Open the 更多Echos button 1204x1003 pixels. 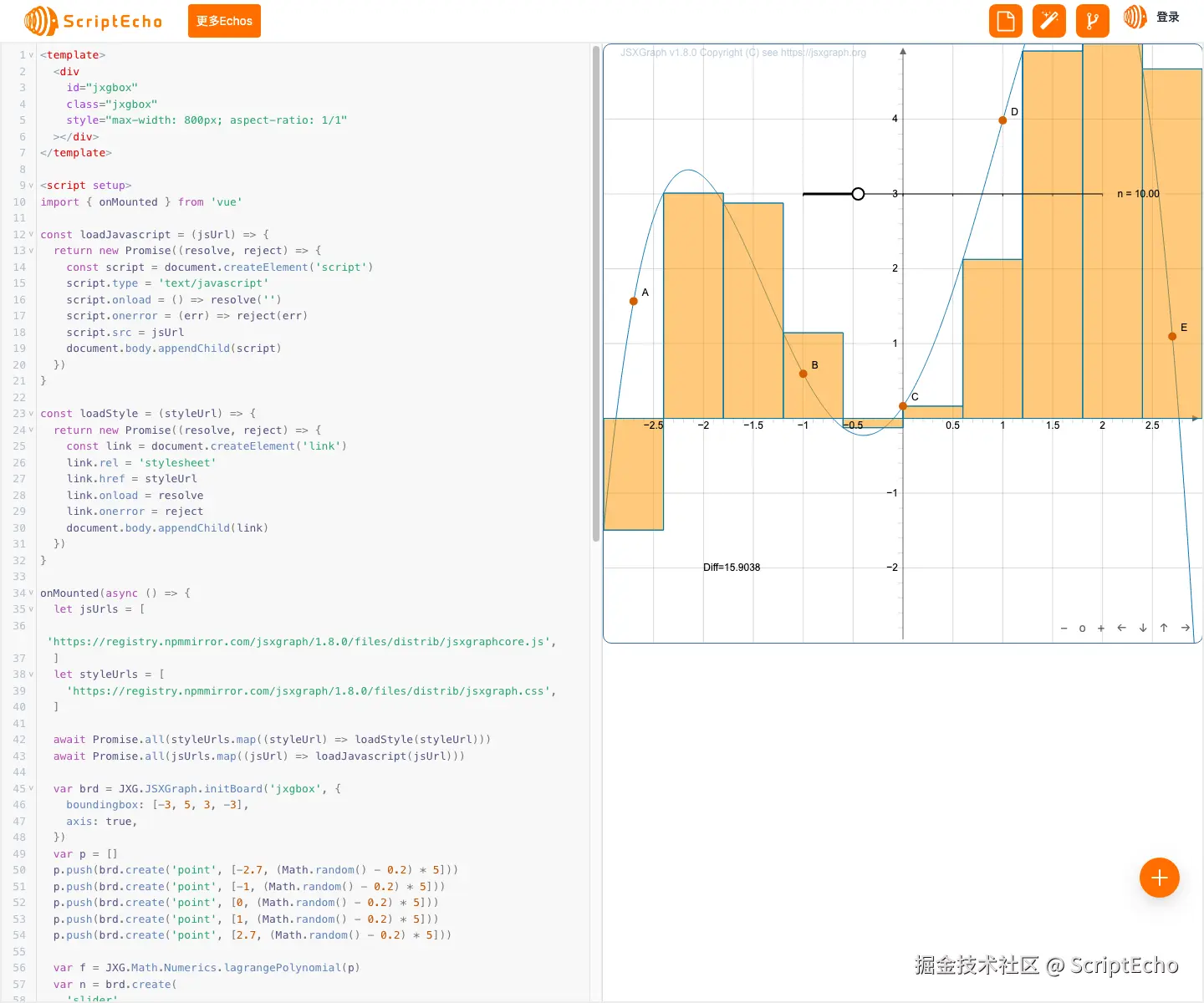tap(224, 21)
